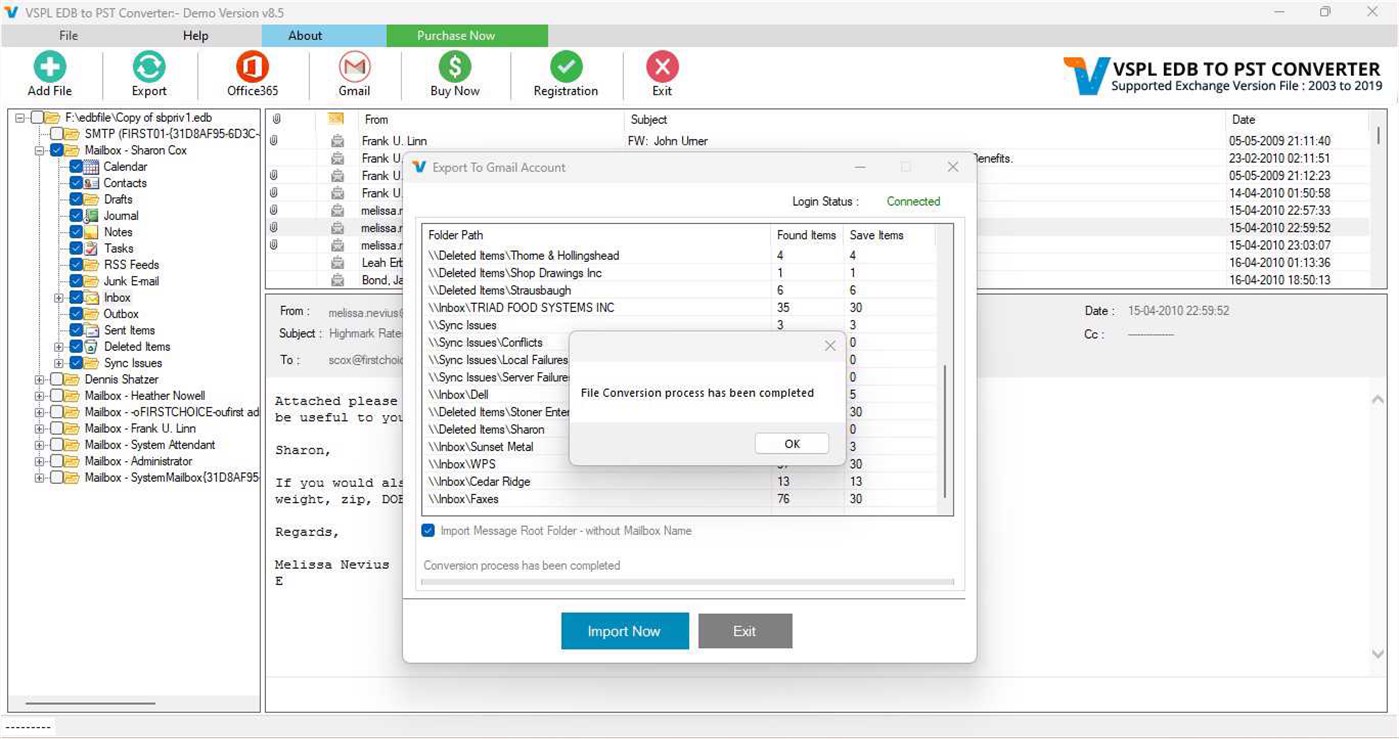Open the File menu
This screenshot has height=739, width=1399.
(67, 35)
